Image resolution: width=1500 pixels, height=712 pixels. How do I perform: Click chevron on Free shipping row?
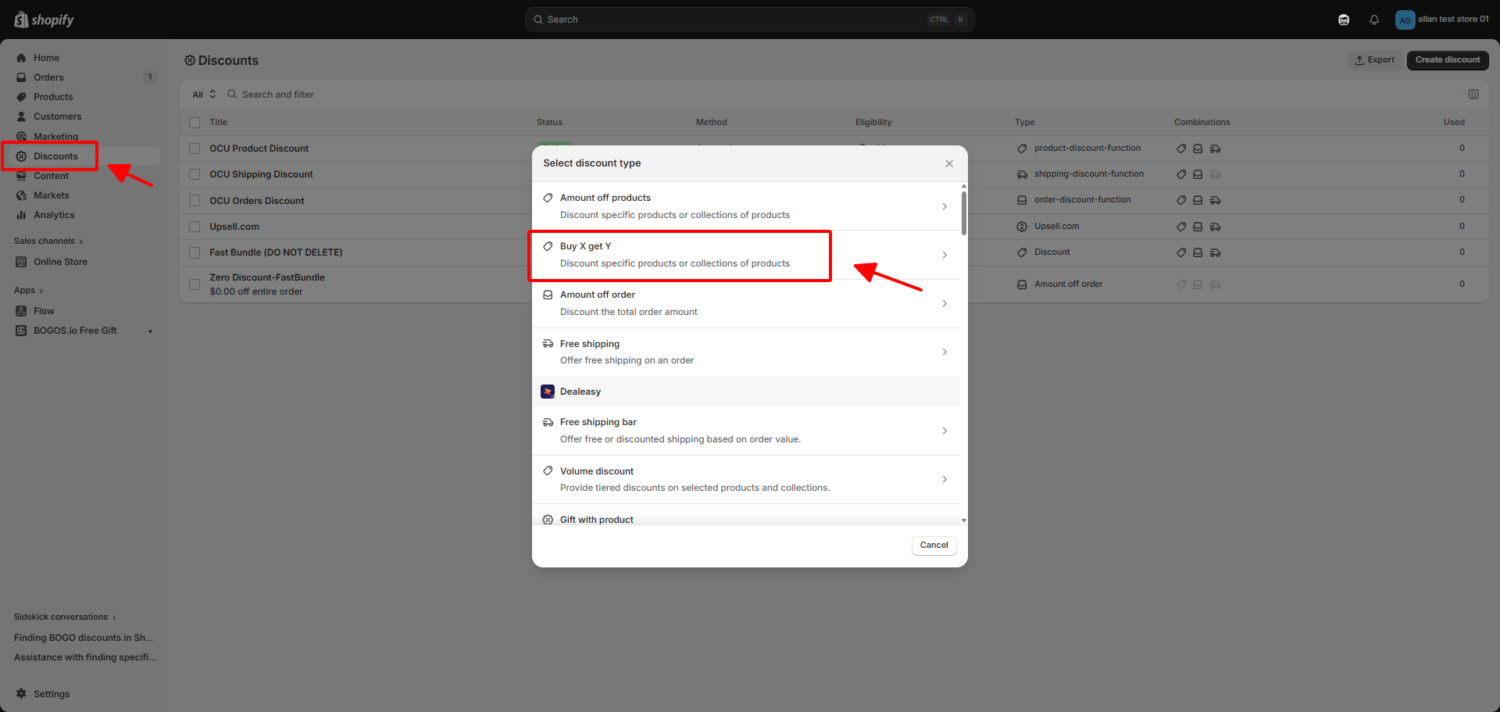click(x=944, y=352)
